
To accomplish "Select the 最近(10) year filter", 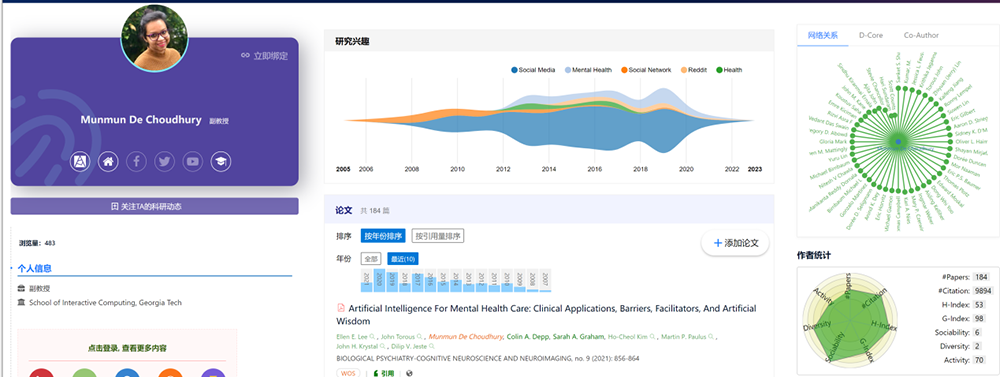I will click(402, 259).
